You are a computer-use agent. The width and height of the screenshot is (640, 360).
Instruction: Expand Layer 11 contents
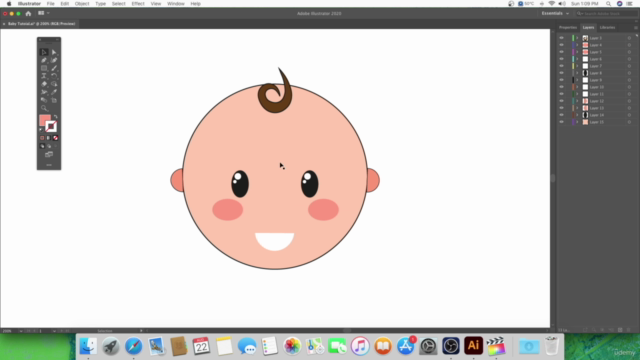click(578, 94)
